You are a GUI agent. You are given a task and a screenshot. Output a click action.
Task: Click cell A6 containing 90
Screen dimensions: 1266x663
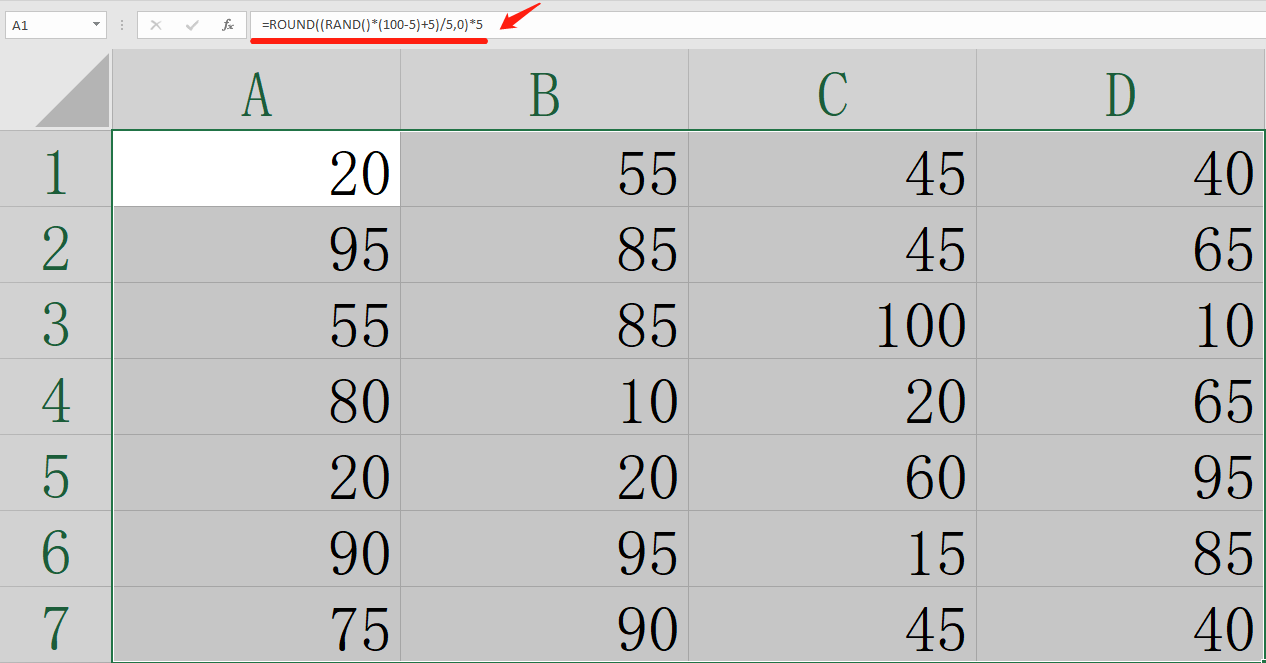(x=257, y=549)
